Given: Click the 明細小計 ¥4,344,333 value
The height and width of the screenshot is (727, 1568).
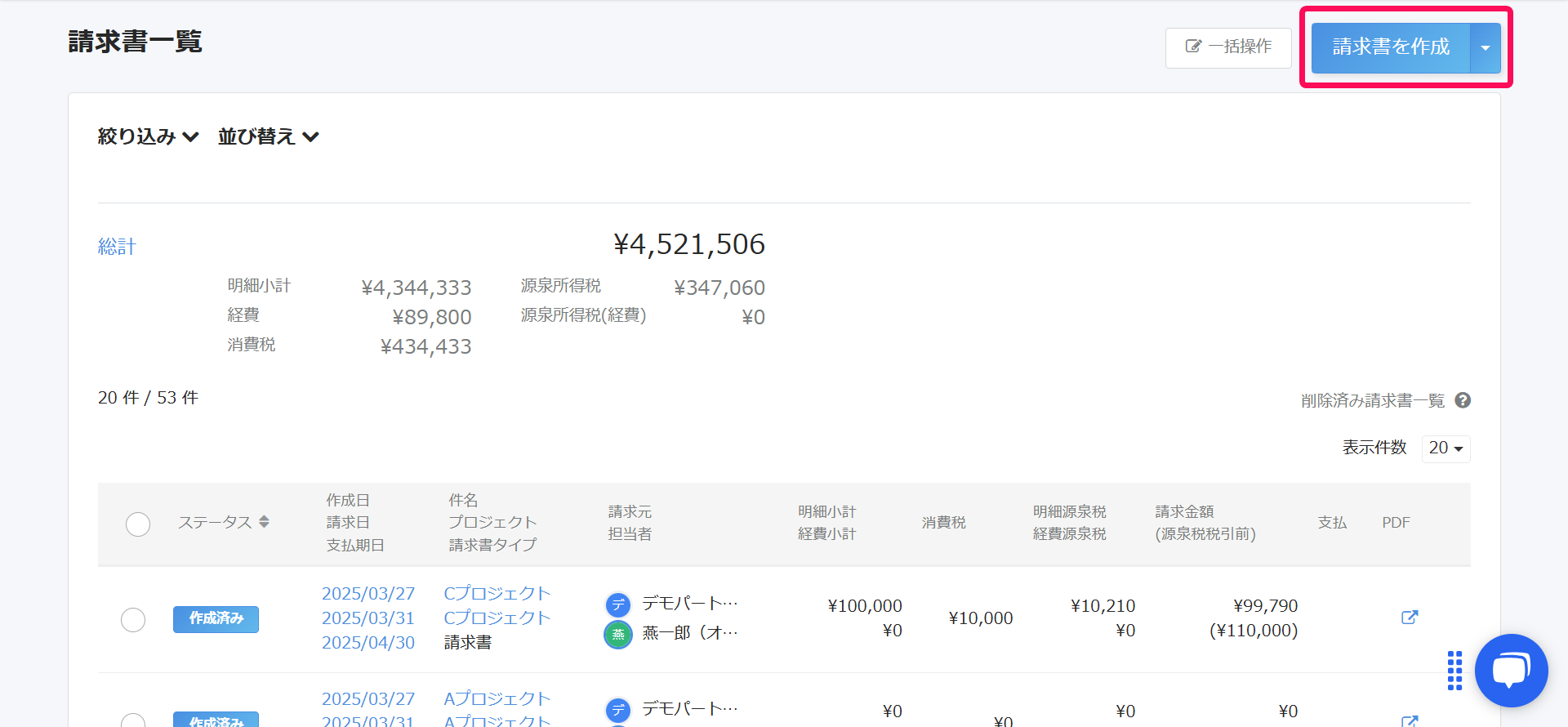Looking at the screenshot, I should (416, 288).
